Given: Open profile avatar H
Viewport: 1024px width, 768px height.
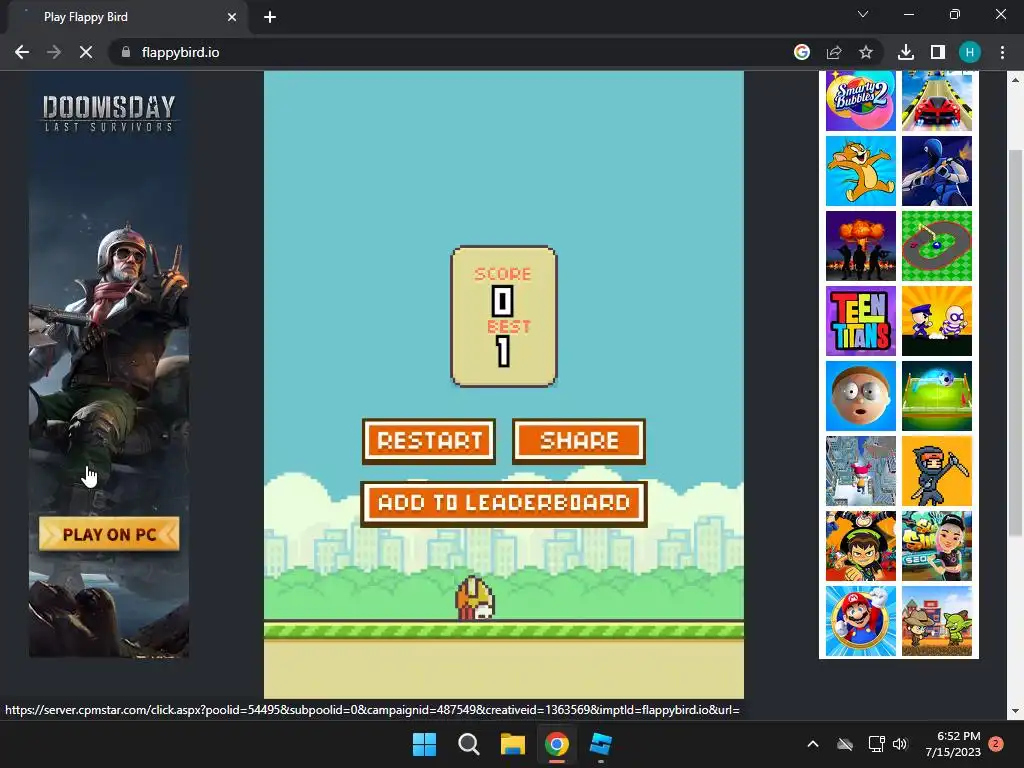Looking at the screenshot, I should (970, 52).
